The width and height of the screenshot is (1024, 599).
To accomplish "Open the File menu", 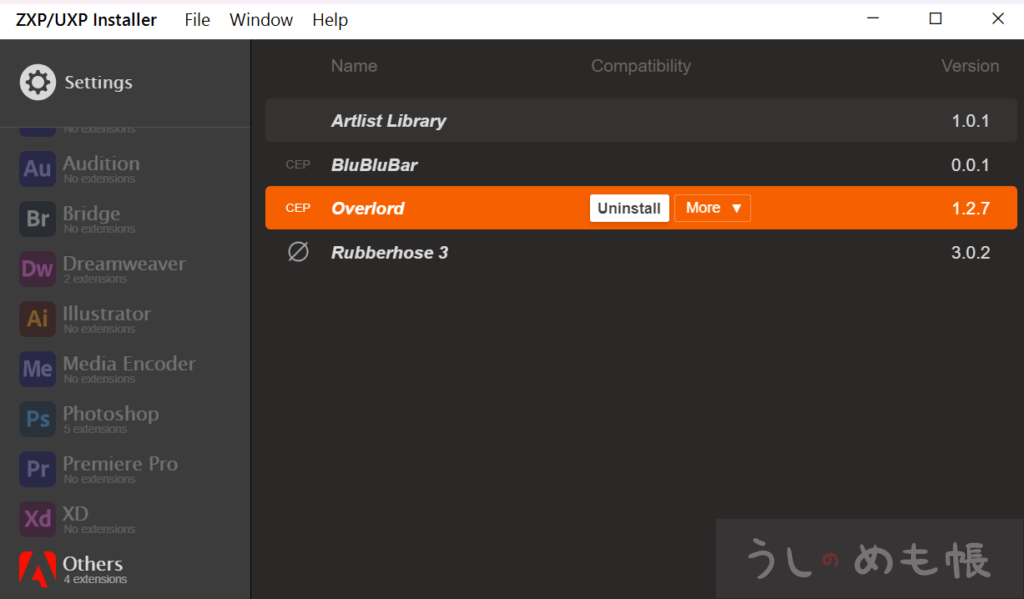I will 197,20.
